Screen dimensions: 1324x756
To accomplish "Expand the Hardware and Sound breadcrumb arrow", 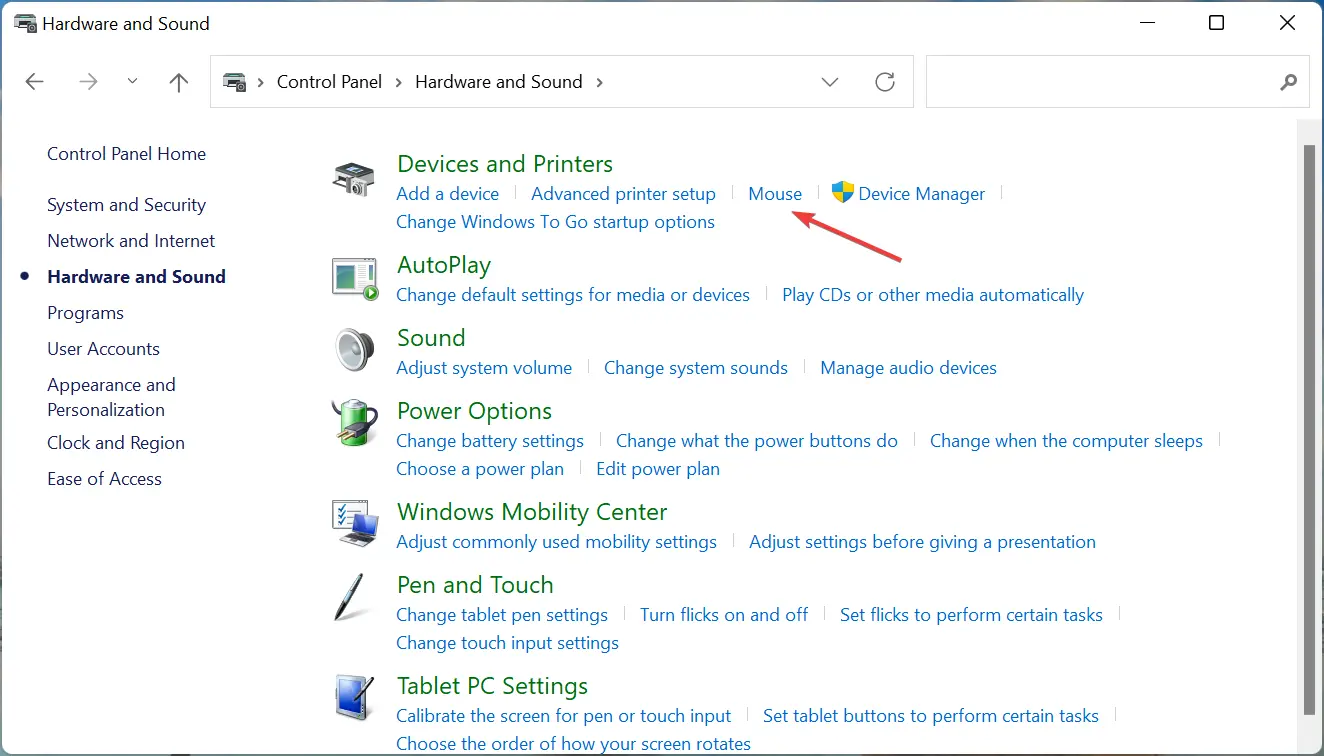I will pos(600,82).
